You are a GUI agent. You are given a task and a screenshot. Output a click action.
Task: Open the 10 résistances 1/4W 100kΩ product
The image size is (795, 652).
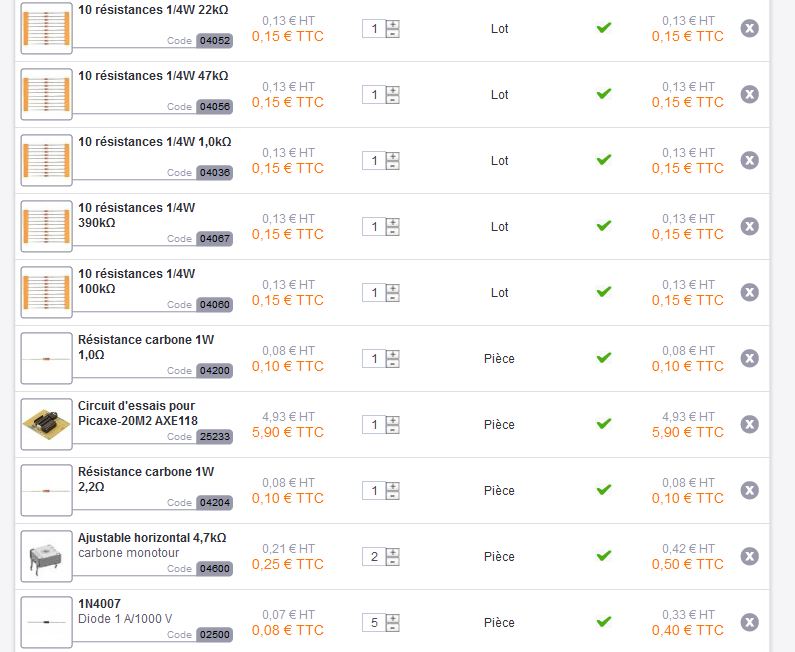point(136,281)
